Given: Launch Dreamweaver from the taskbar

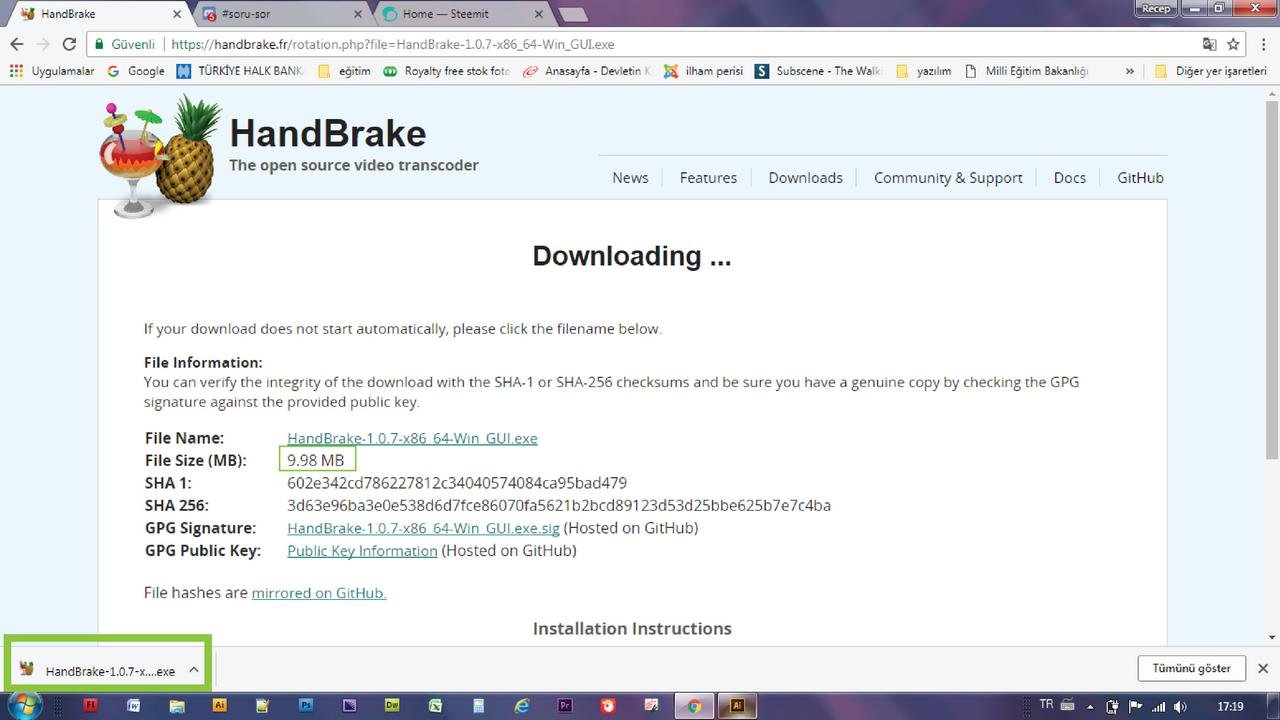Looking at the screenshot, I should pyautogui.click(x=392, y=705).
